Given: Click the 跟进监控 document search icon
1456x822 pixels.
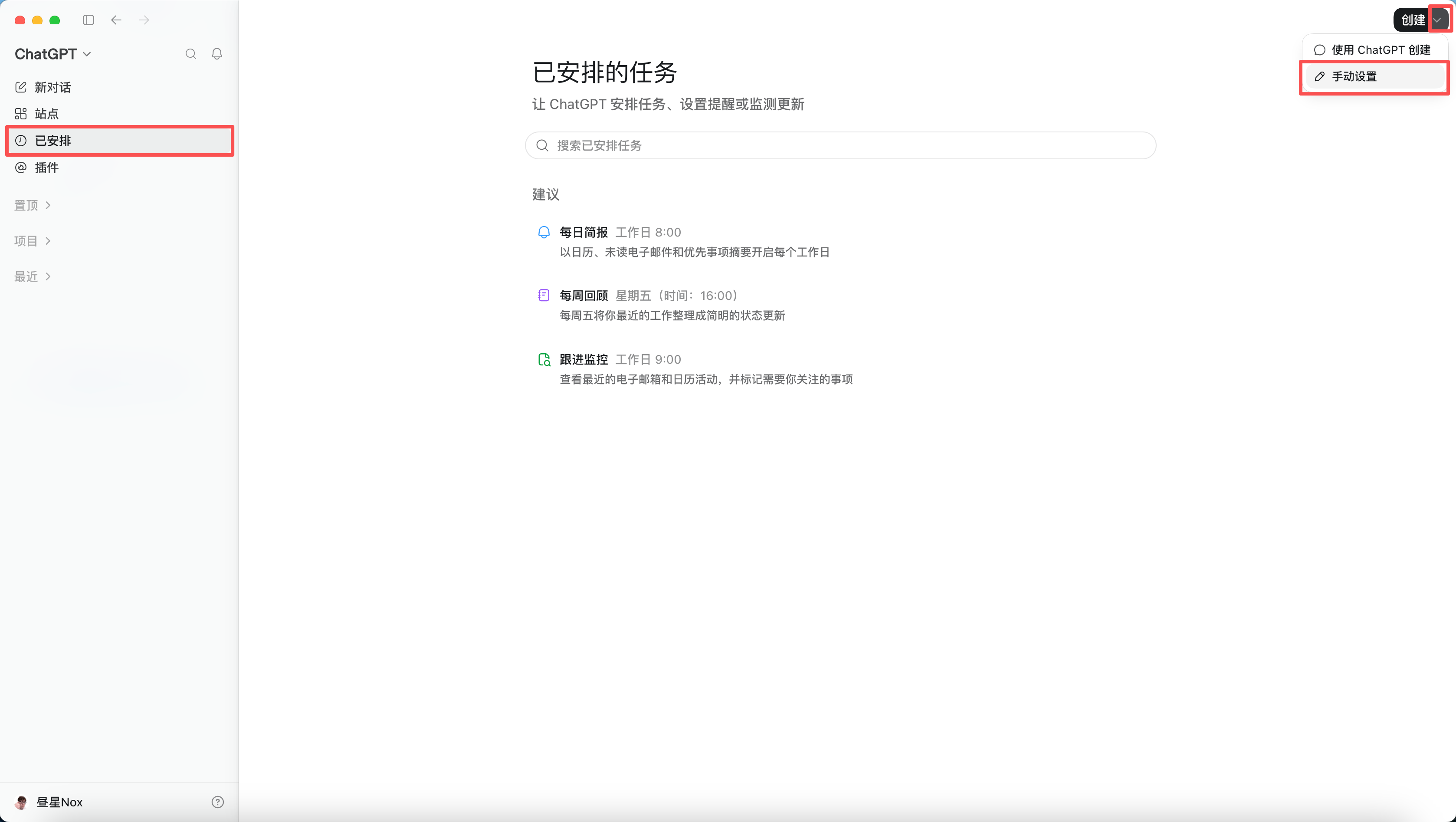Looking at the screenshot, I should coord(544,359).
